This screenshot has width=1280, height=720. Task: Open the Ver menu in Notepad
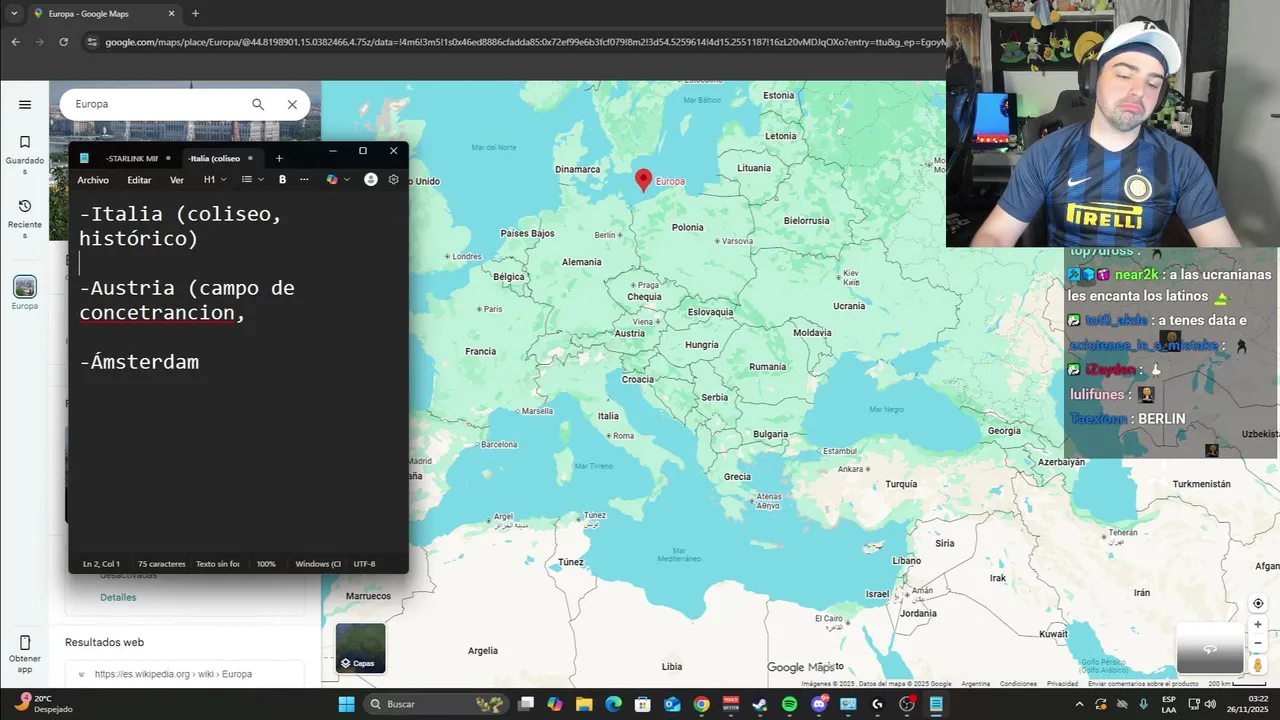click(177, 180)
